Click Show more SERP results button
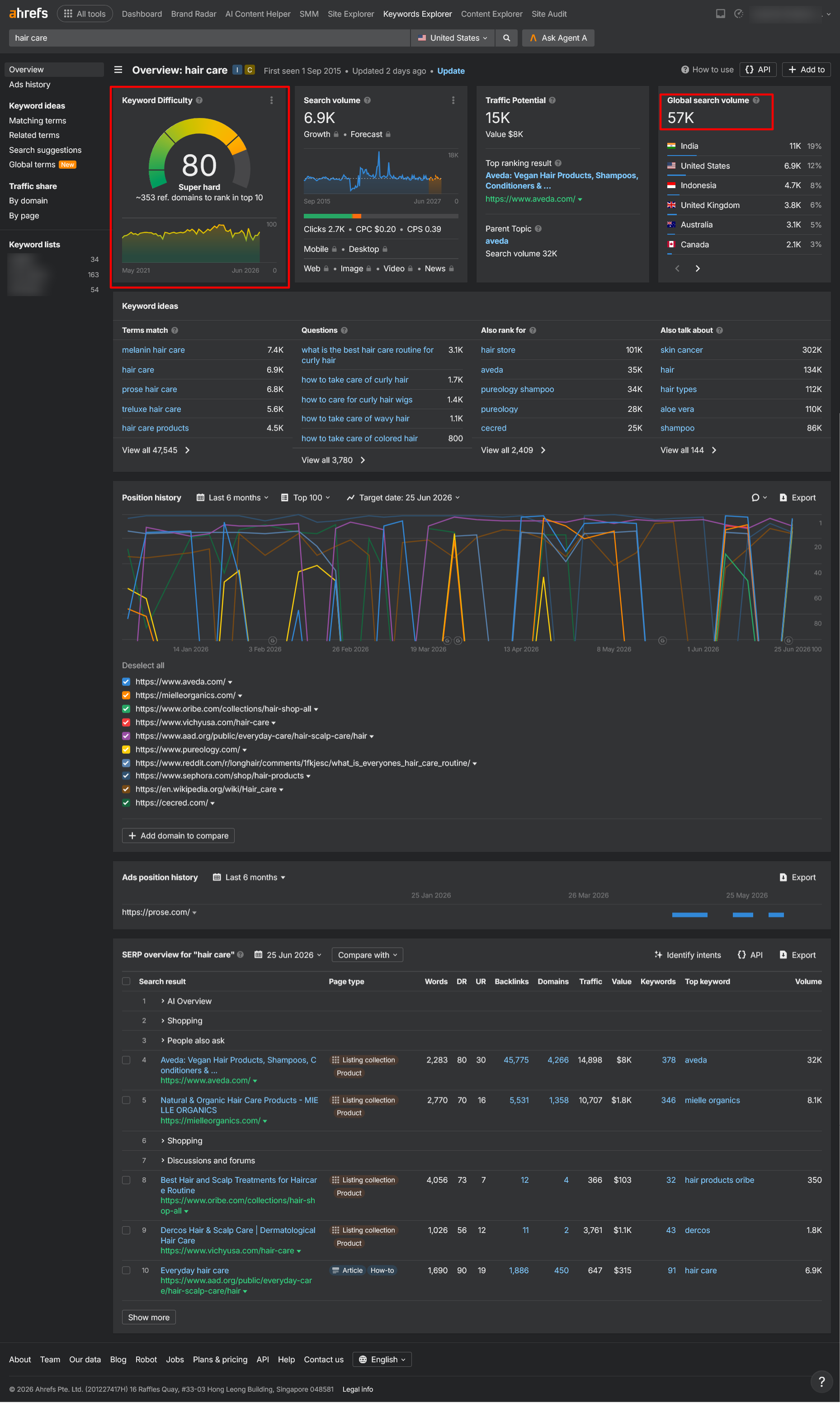The image size is (840, 1403). pos(149,1318)
